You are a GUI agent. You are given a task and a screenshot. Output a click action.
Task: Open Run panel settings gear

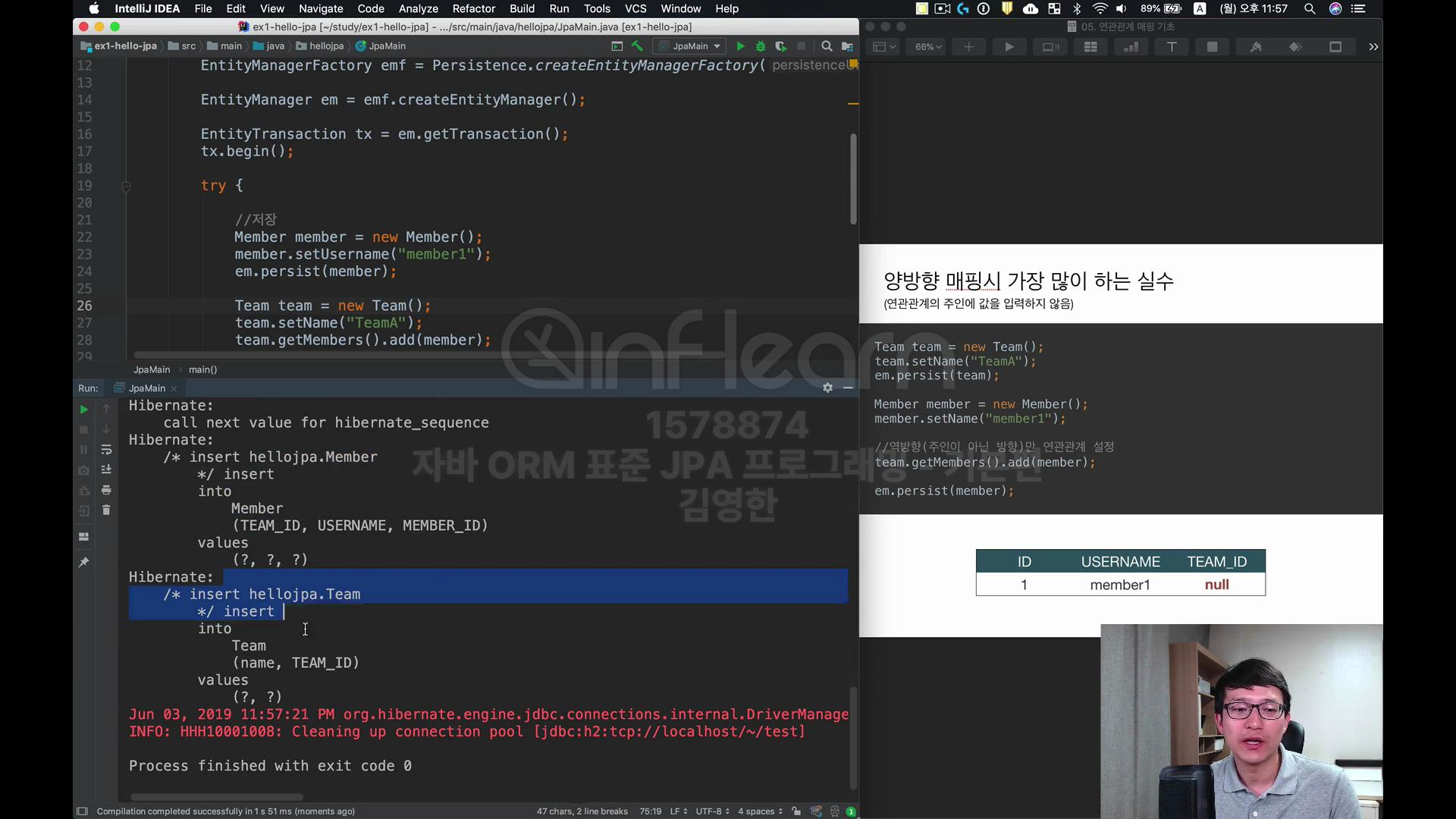[827, 388]
